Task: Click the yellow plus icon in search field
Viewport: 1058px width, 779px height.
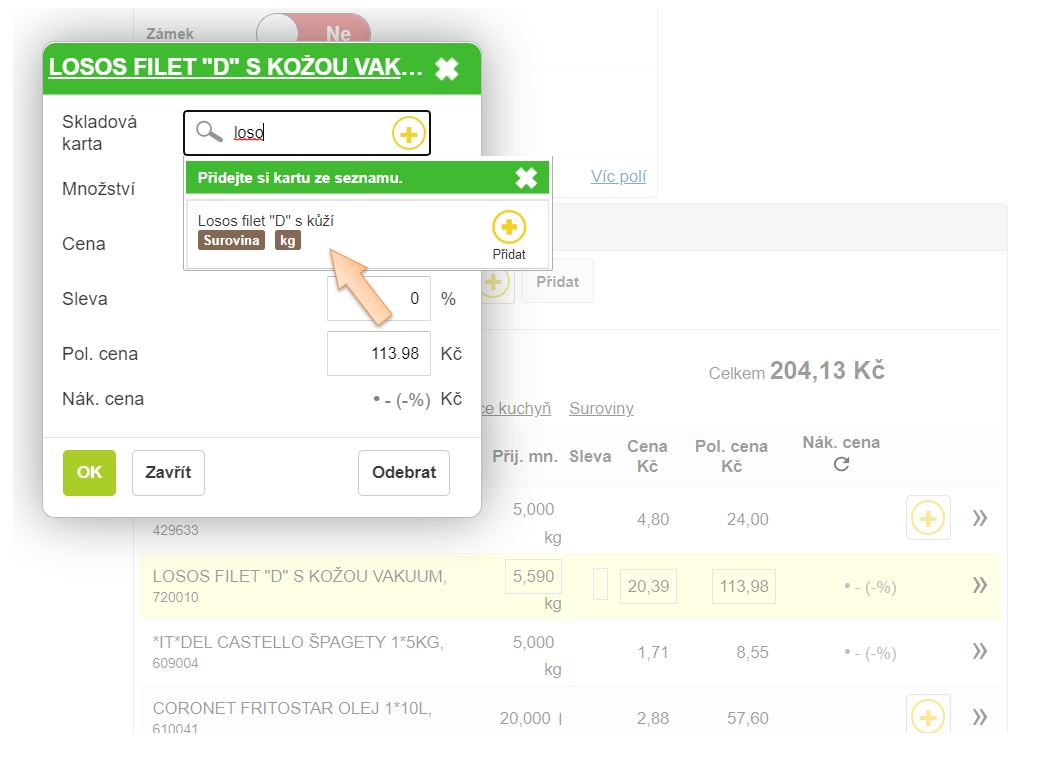Action: (408, 133)
